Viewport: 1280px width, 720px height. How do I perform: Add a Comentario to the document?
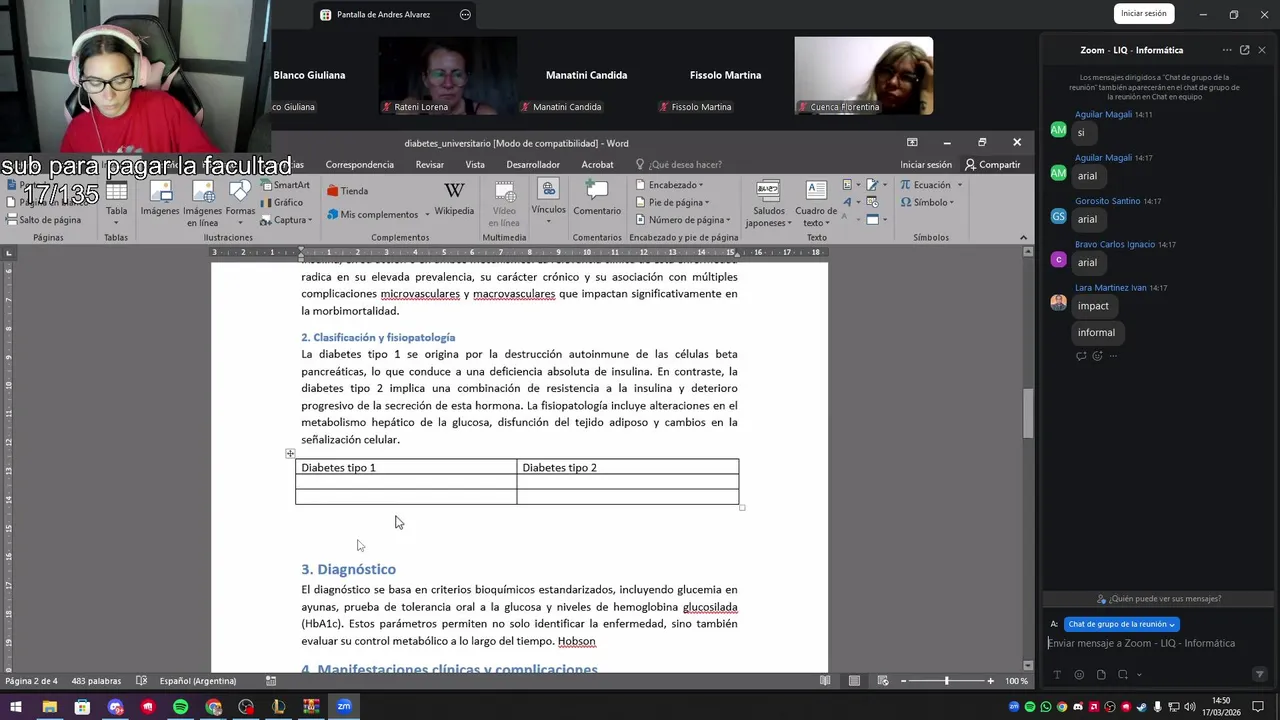coord(597,199)
